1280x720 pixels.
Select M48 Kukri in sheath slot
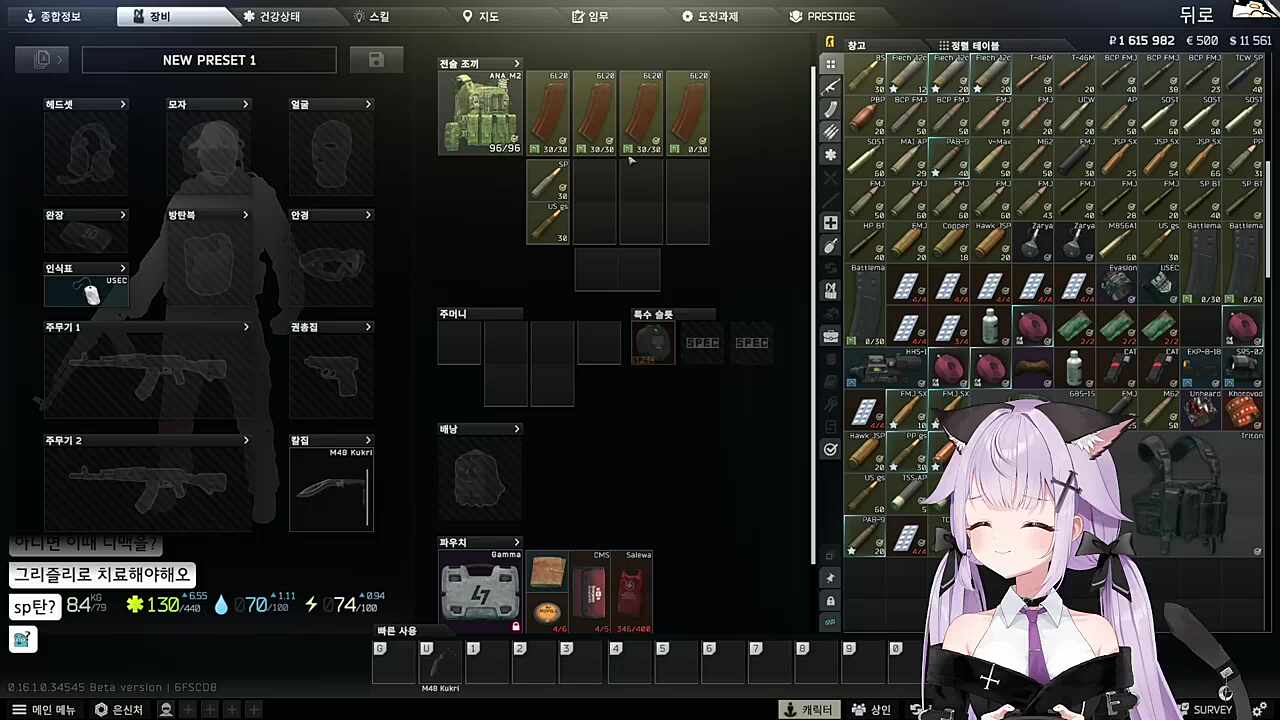(331, 489)
